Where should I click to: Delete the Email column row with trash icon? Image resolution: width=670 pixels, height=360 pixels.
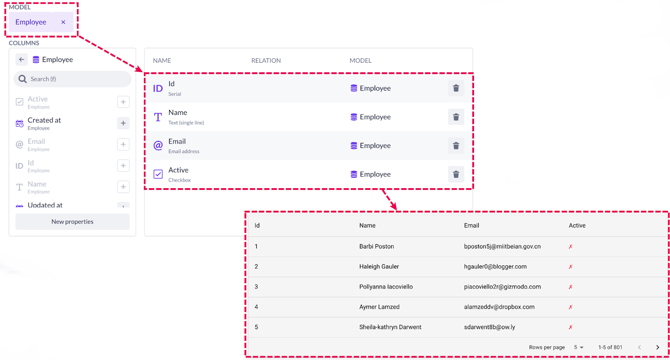click(x=456, y=146)
